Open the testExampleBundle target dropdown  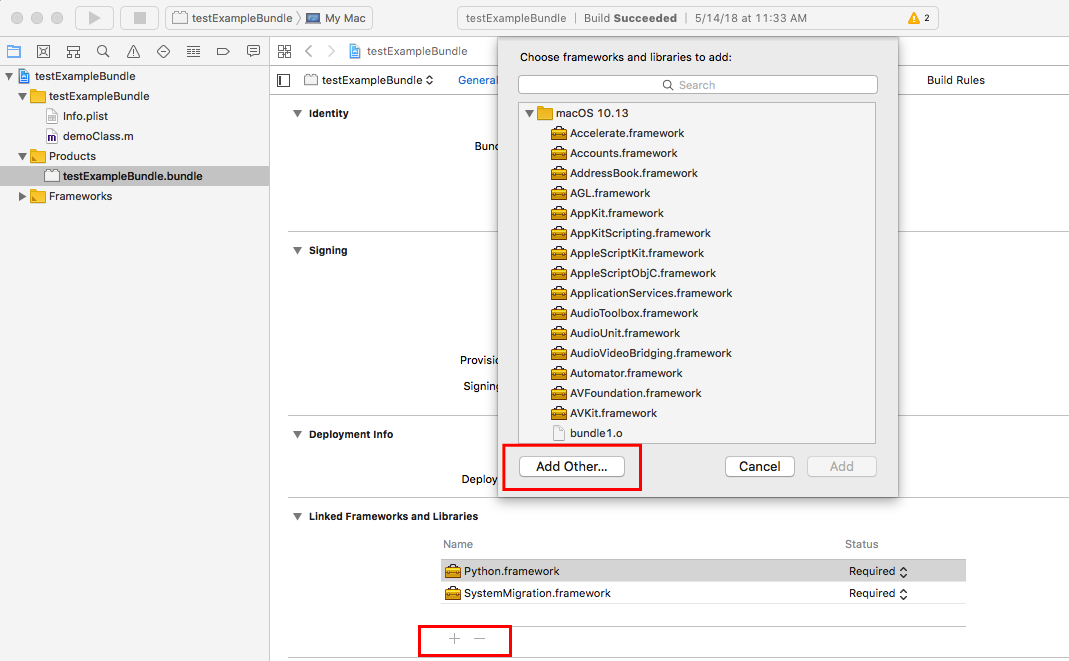(x=370, y=80)
